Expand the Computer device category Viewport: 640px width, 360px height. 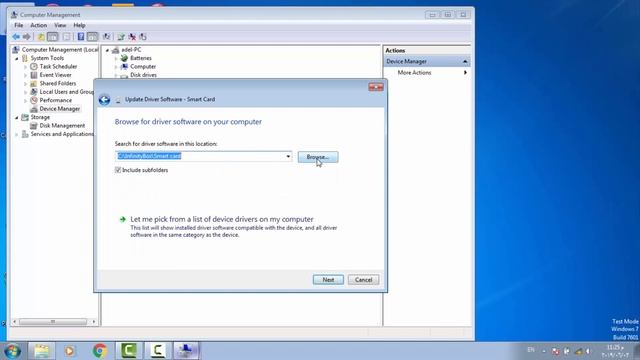click(116, 67)
